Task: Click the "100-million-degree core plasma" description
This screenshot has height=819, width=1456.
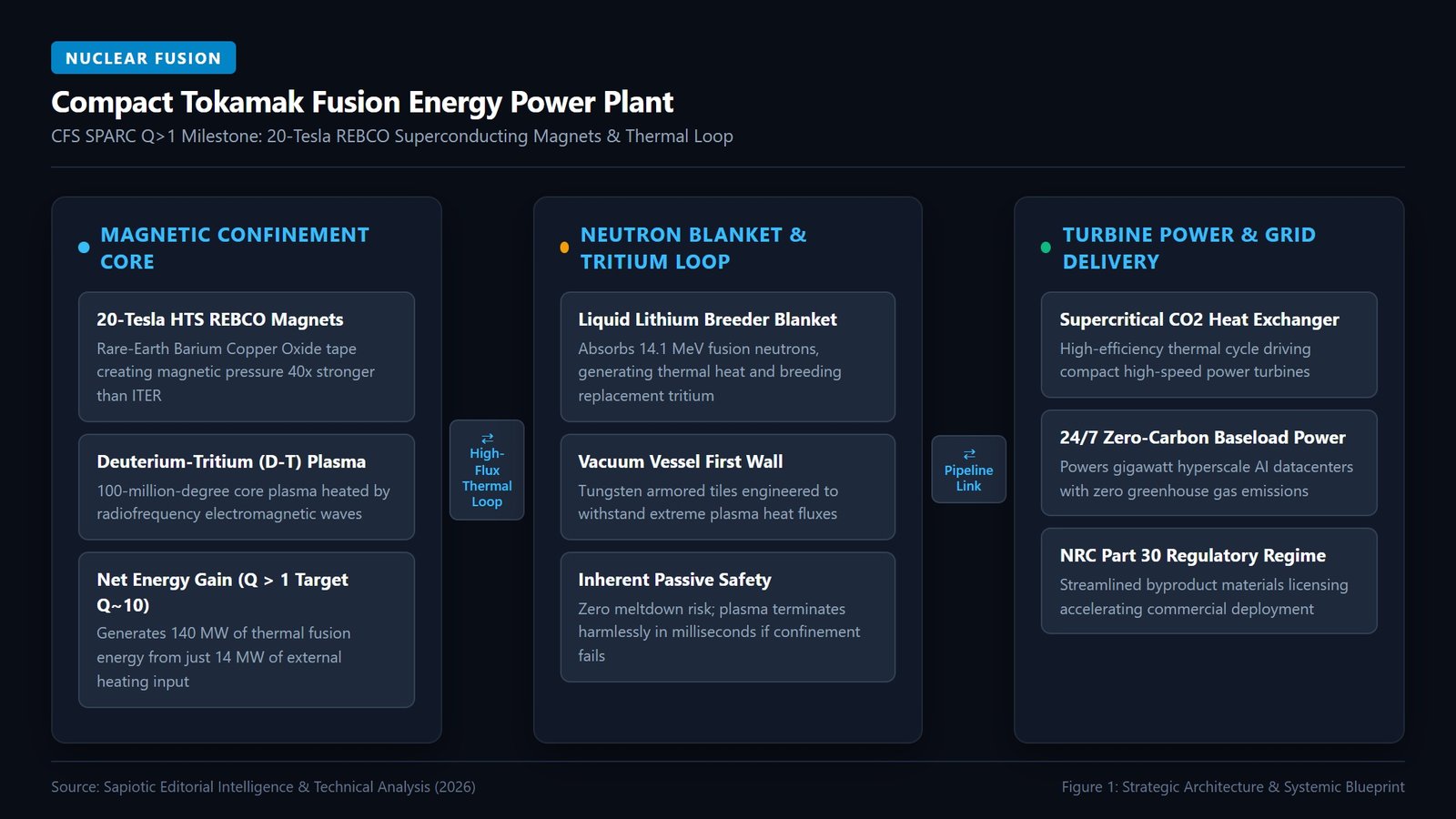Action: 243,502
